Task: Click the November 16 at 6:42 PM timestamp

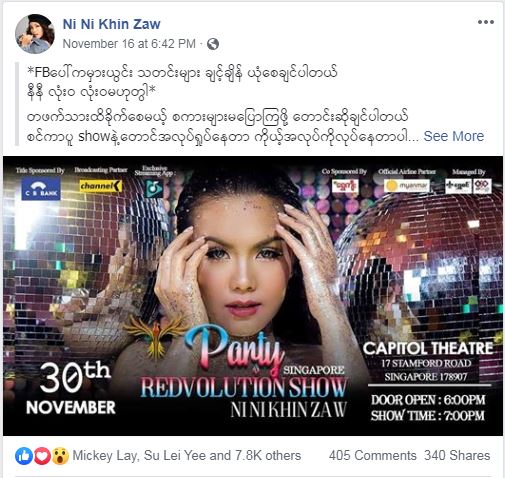Action: (x=129, y=44)
